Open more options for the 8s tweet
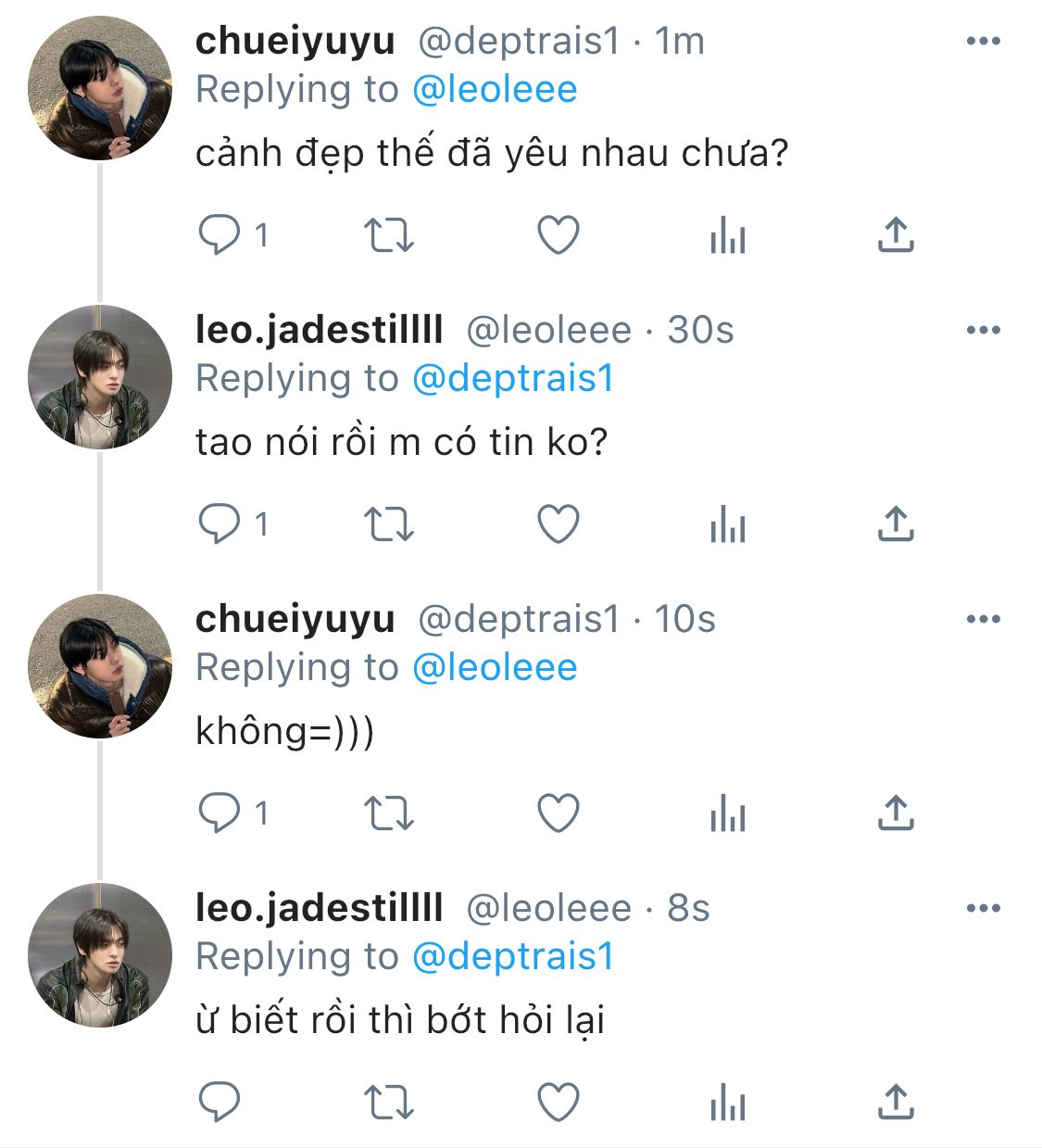 [x=983, y=909]
